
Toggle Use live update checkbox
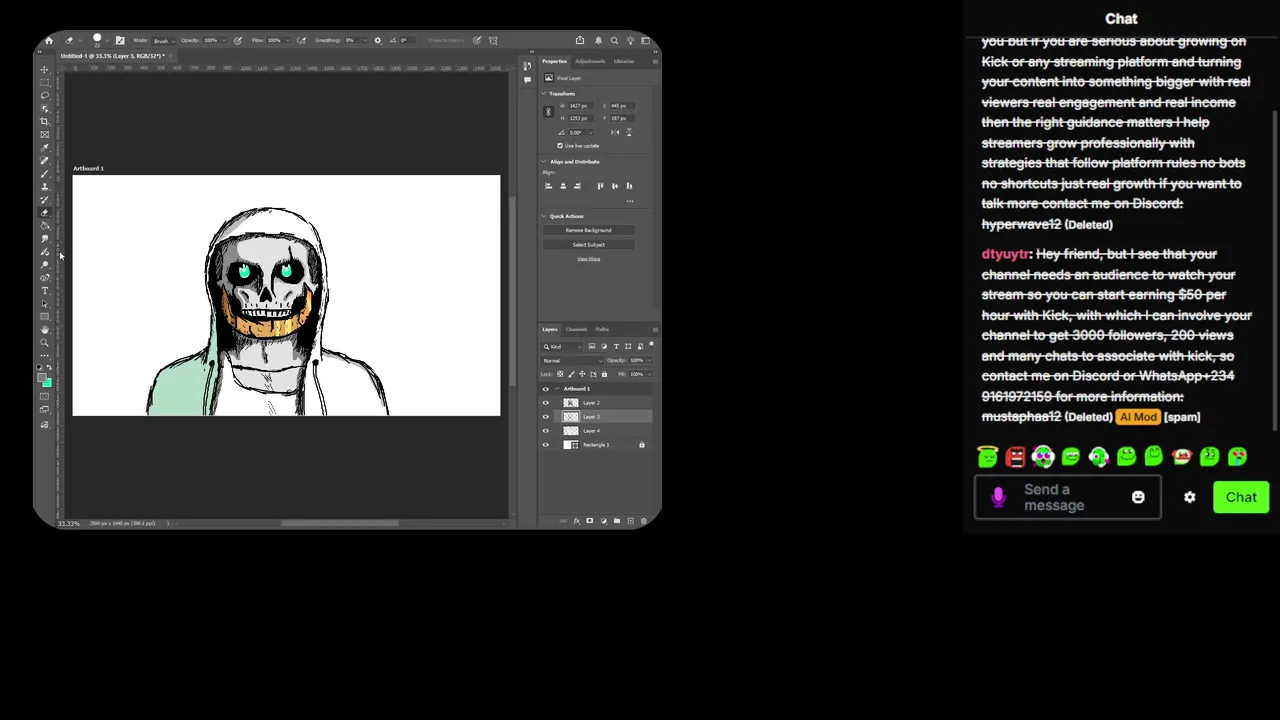tap(559, 145)
